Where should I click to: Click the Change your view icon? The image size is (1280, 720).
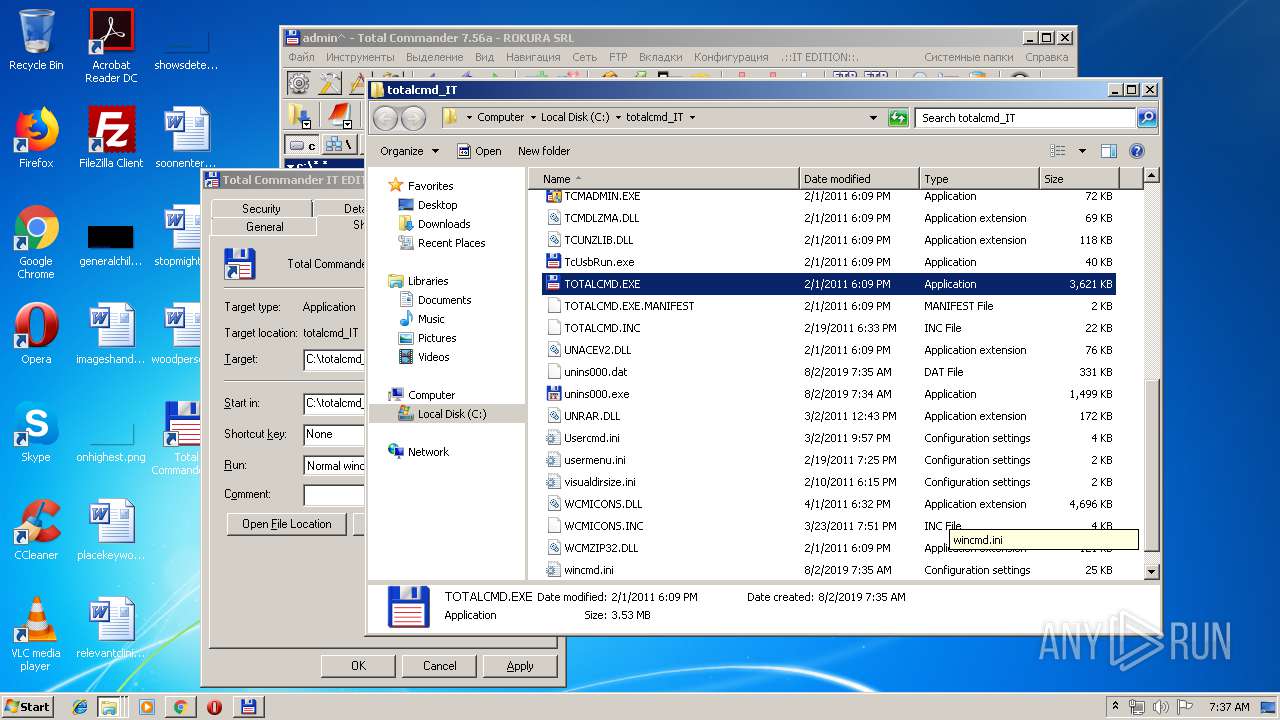[1058, 151]
